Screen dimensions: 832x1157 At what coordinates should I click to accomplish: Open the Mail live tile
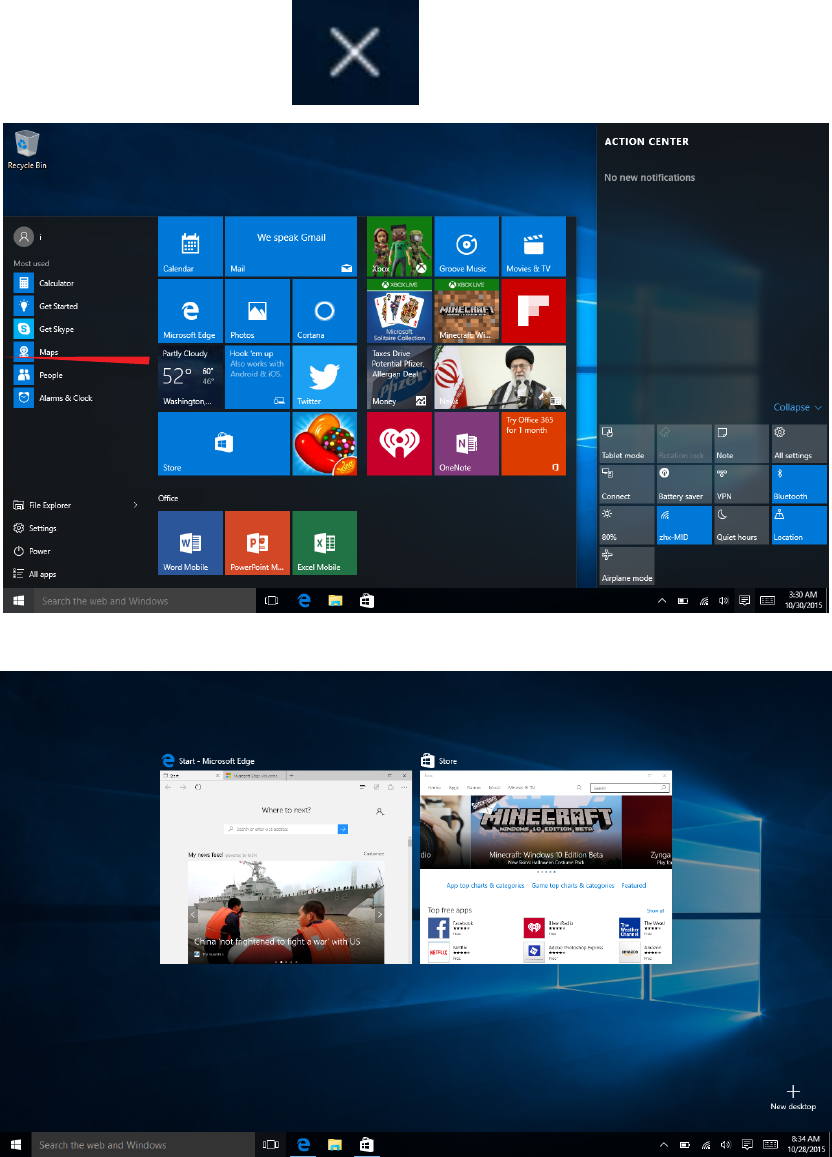(291, 246)
